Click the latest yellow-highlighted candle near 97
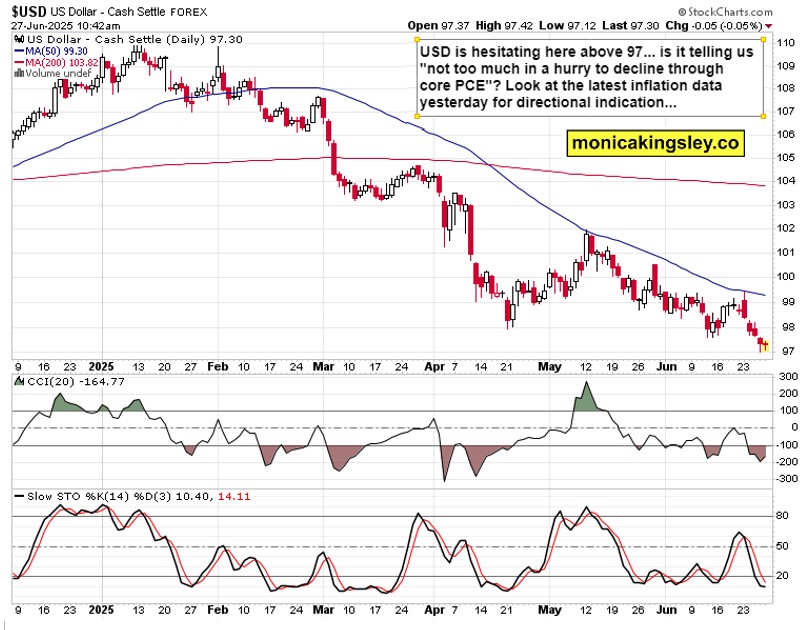Image resolution: width=803 pixels, height=630 pixels. (766, 346)
